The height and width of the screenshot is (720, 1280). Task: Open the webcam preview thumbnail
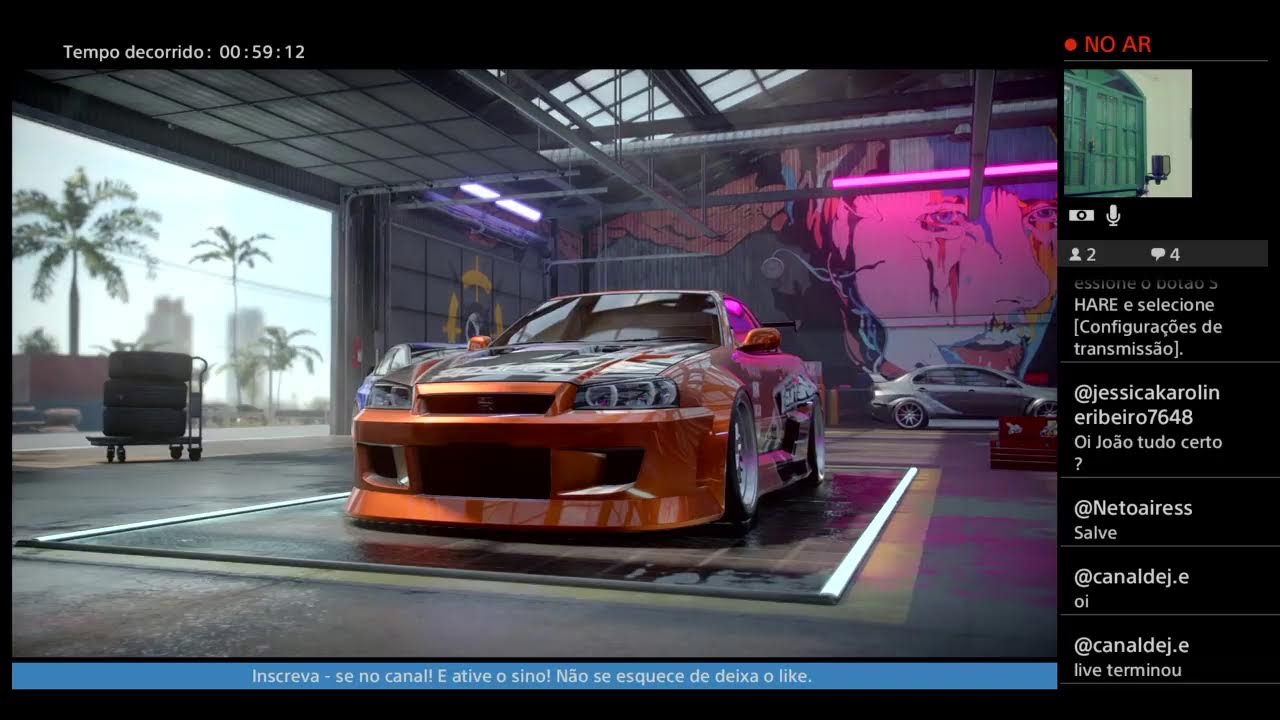tap(1128, 133)
